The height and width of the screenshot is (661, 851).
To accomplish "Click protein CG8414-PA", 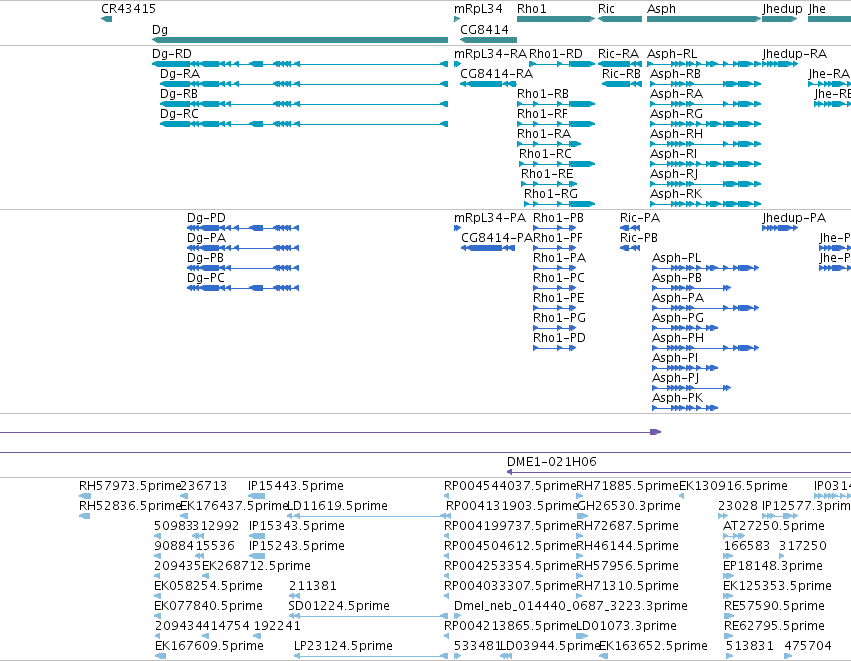I will (x=488, y=248).
